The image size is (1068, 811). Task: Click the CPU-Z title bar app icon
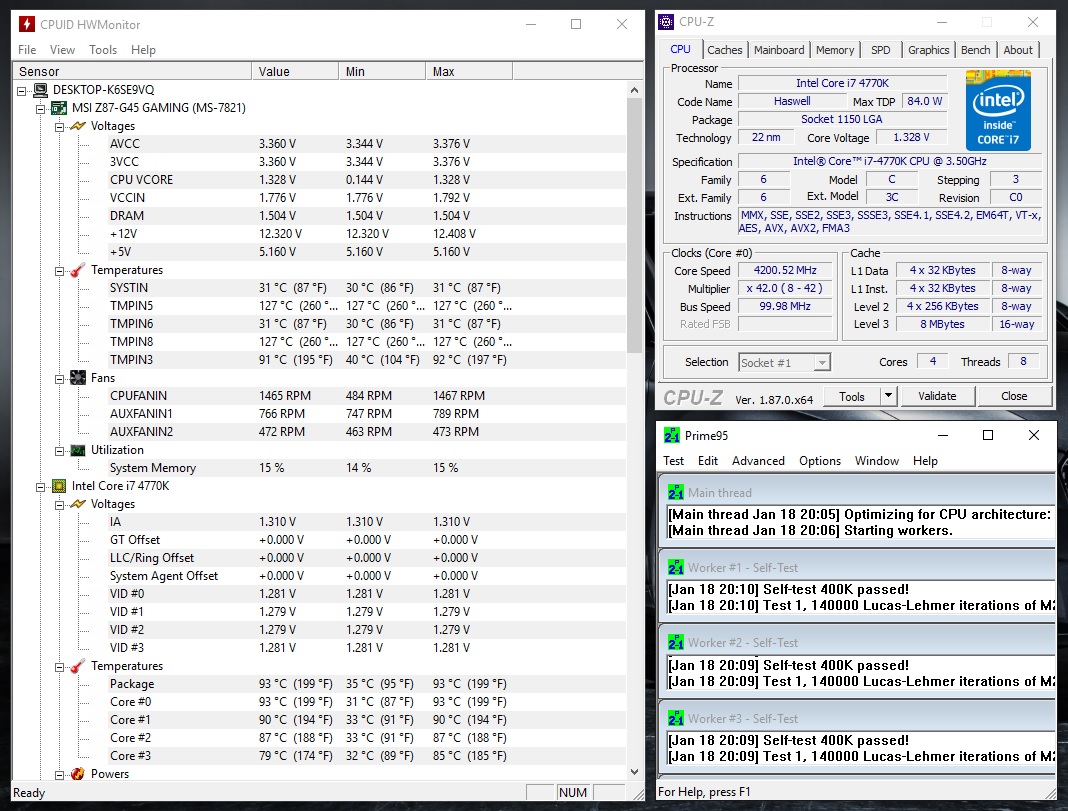(x=665, y=22)
